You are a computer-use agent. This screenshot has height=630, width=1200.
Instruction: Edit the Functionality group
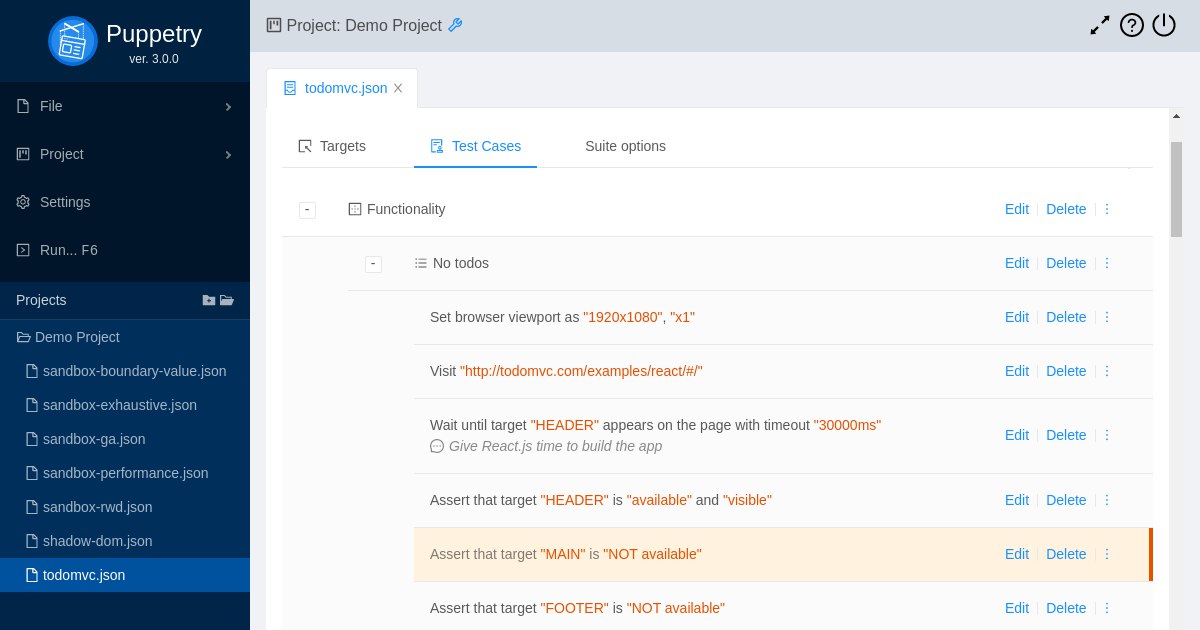point(1017,209)
